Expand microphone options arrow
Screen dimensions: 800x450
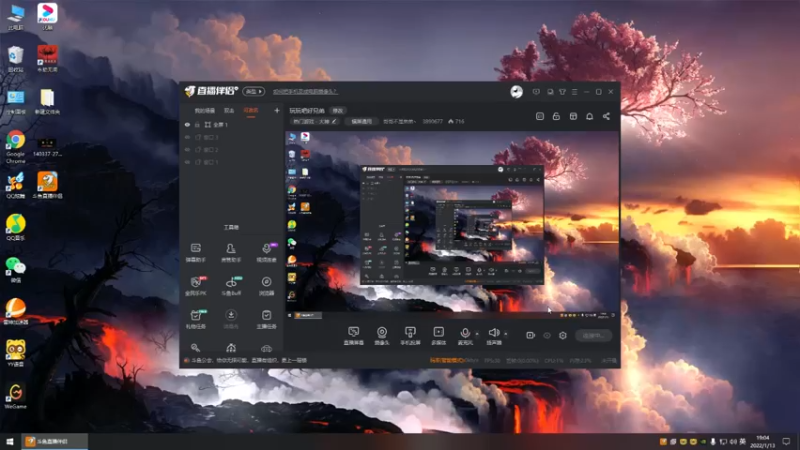pos(477,334)
